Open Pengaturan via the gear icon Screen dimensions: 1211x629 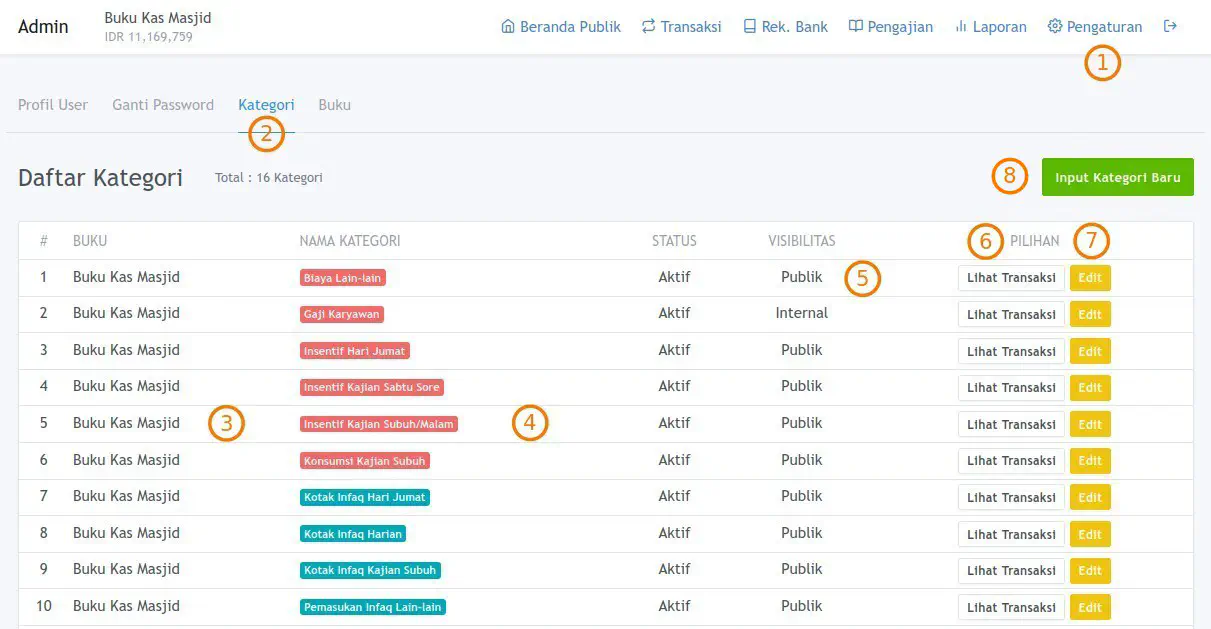1054,27
